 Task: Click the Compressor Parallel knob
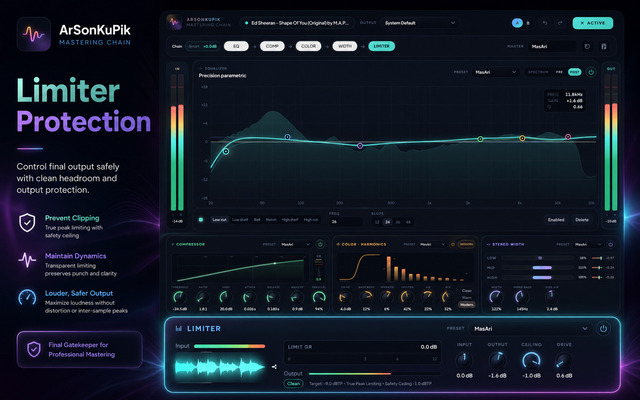[x=319, y=298]
